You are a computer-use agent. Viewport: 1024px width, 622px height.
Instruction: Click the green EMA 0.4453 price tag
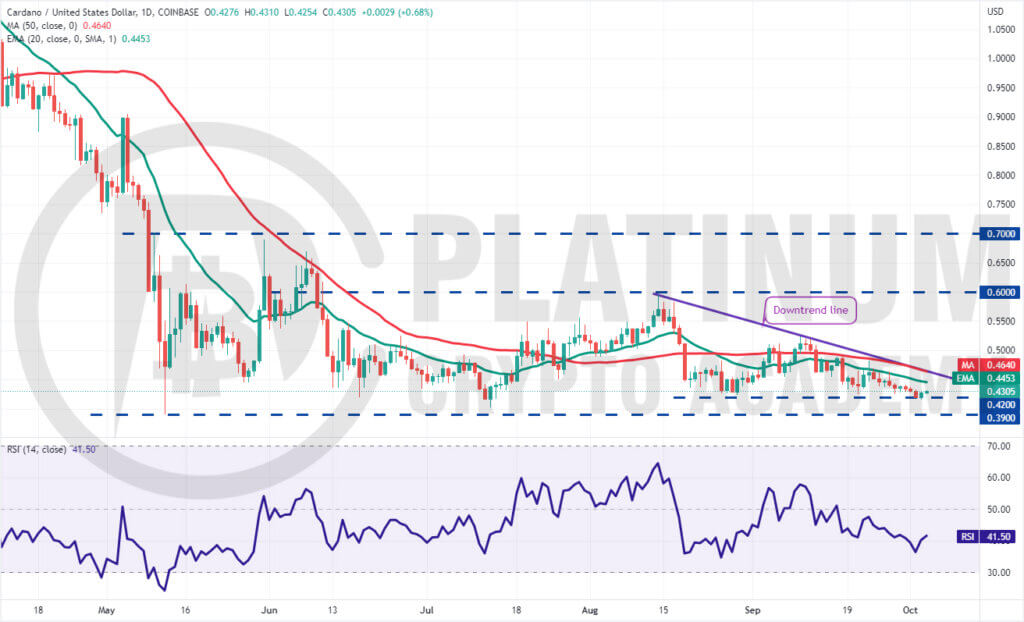[x=988, y=378]
